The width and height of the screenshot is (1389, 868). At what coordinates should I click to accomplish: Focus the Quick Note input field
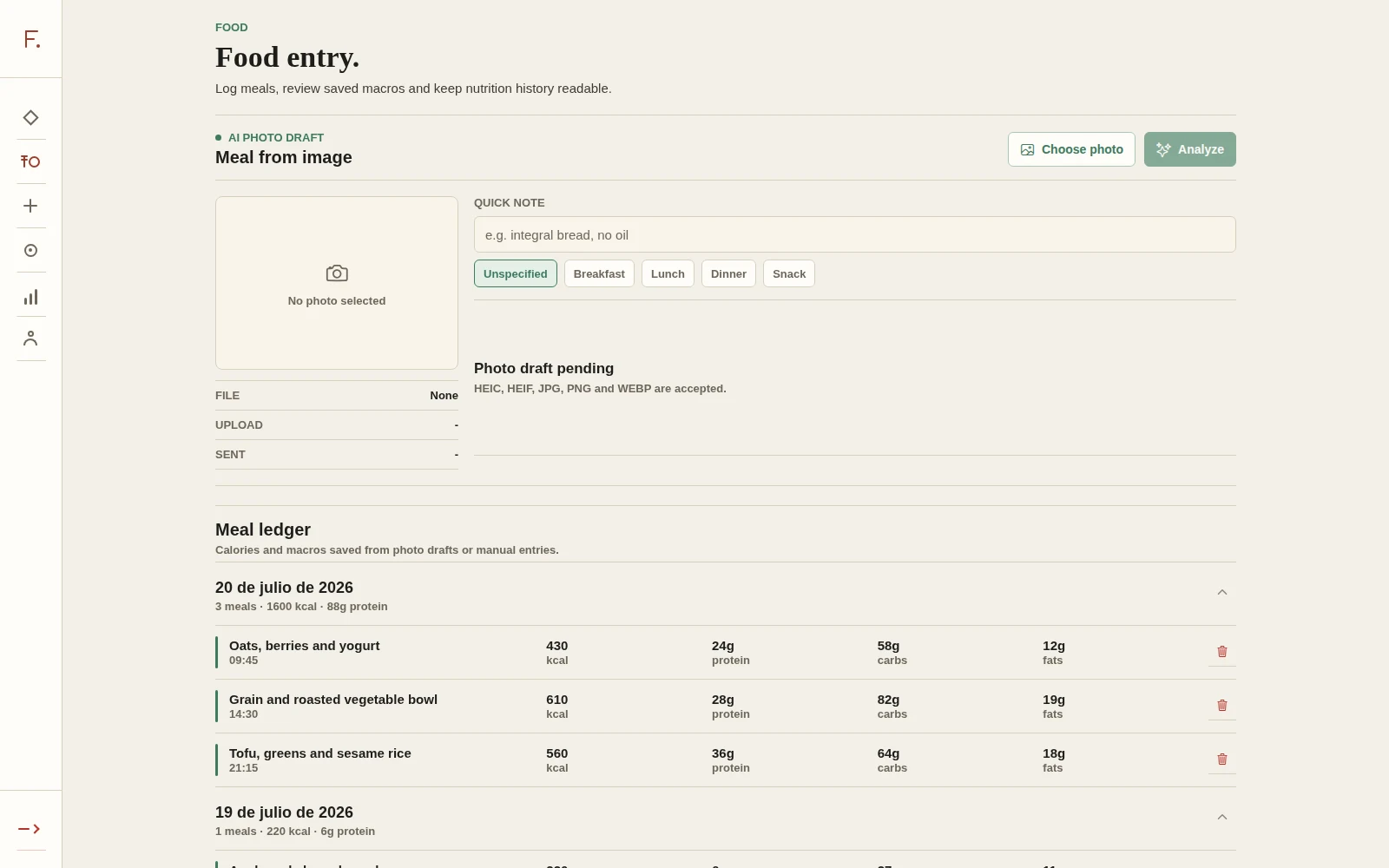855,234
